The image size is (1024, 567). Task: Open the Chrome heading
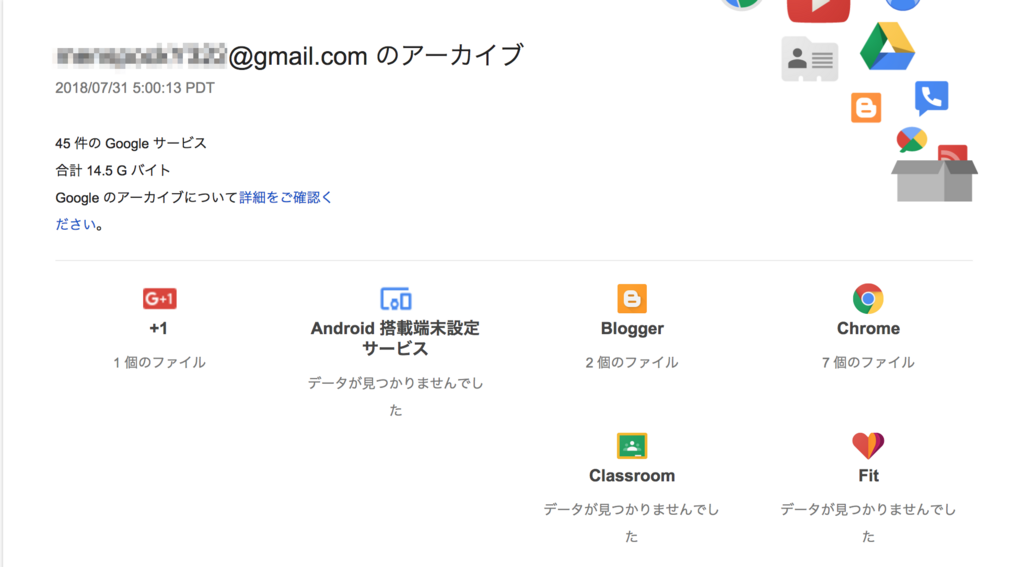click(869, 329)
